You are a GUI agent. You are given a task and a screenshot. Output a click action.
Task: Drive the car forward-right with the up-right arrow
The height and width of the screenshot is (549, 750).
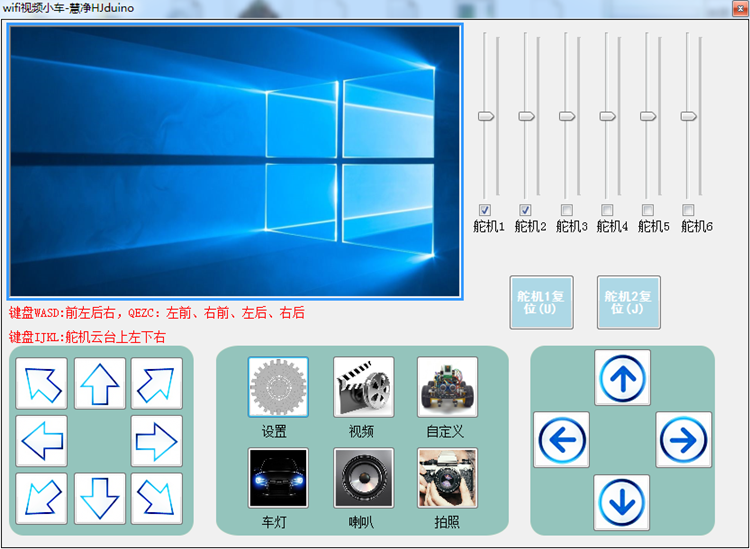coord(156,384)
